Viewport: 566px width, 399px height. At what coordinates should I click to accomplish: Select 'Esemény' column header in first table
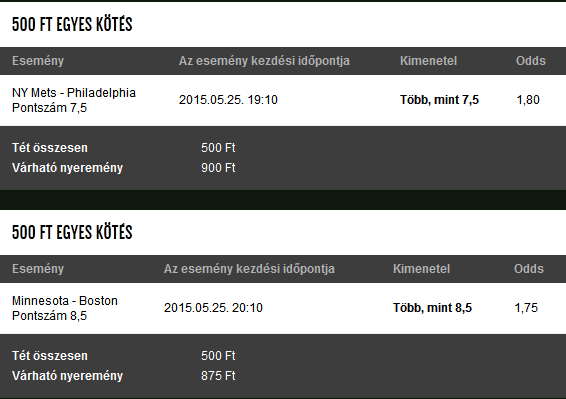coord(38,61)
